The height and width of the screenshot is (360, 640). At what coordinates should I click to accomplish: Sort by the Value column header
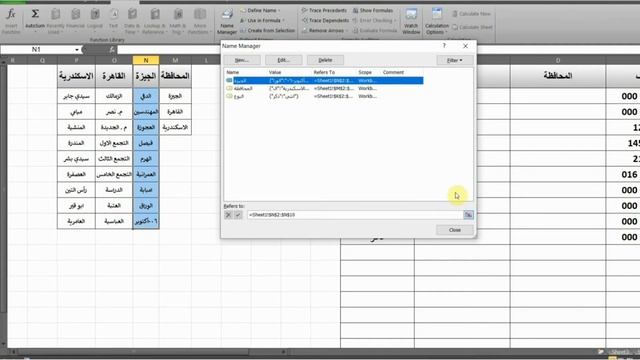(275, 72)
